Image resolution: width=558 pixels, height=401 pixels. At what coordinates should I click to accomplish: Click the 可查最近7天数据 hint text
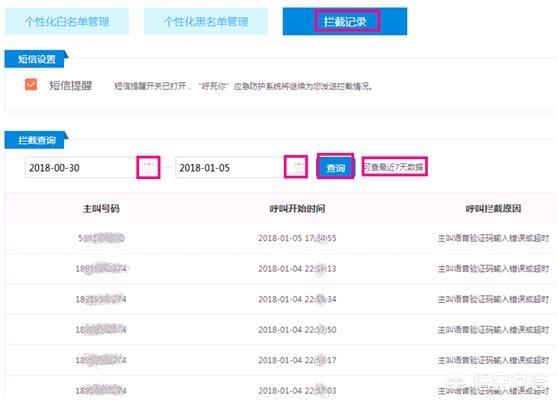[394, 167]
